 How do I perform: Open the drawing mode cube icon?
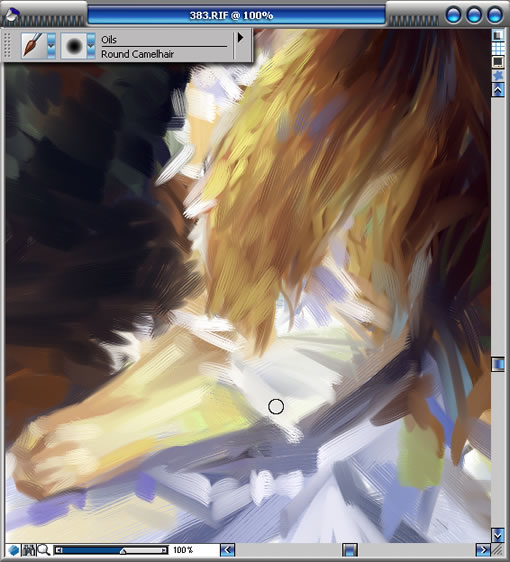tap(13, 550)
